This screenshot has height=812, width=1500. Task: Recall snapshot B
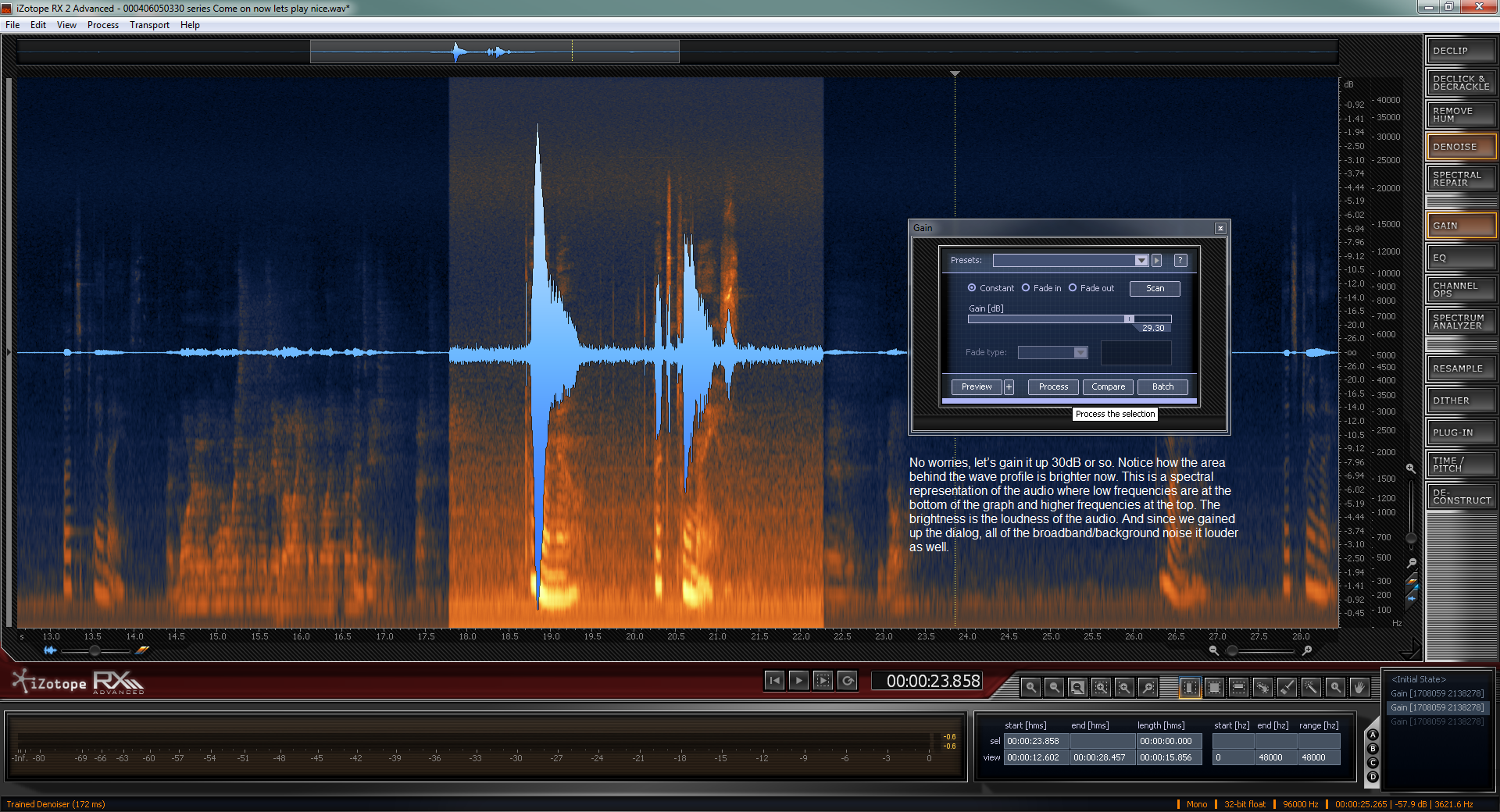(1373, 750)
